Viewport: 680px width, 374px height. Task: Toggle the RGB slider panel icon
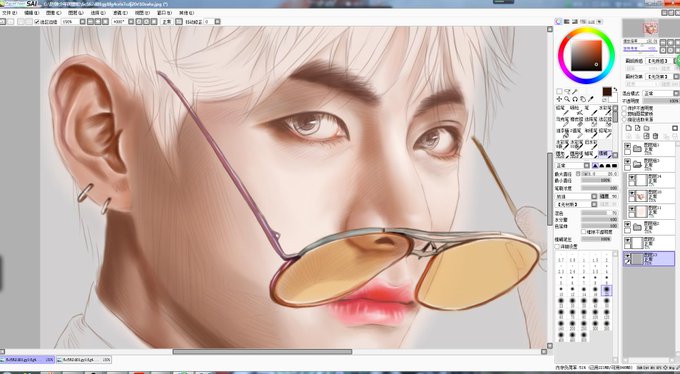[x=567, y=21]
